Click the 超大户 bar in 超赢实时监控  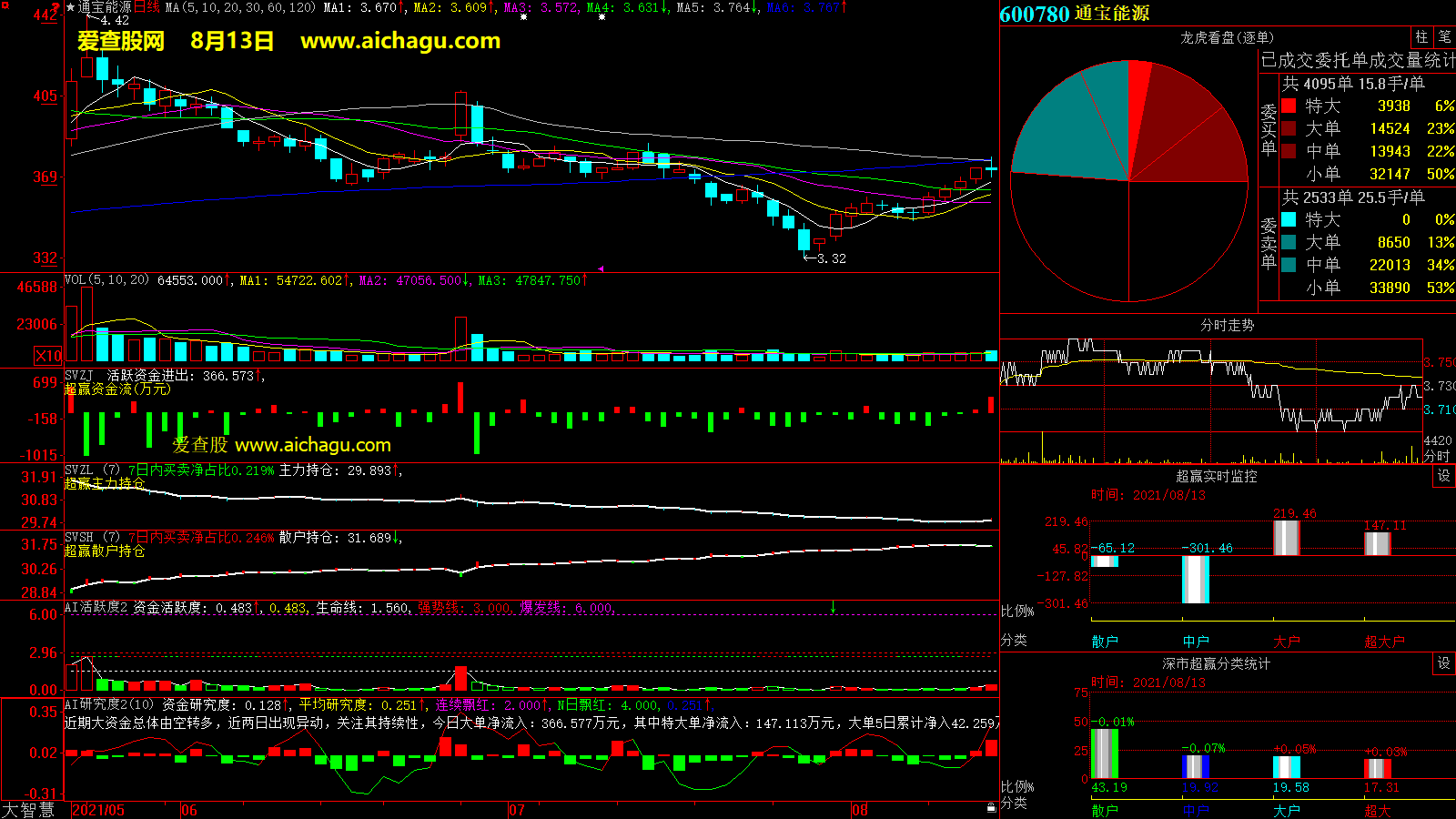pyautogui.click(x=1377, y=543)
